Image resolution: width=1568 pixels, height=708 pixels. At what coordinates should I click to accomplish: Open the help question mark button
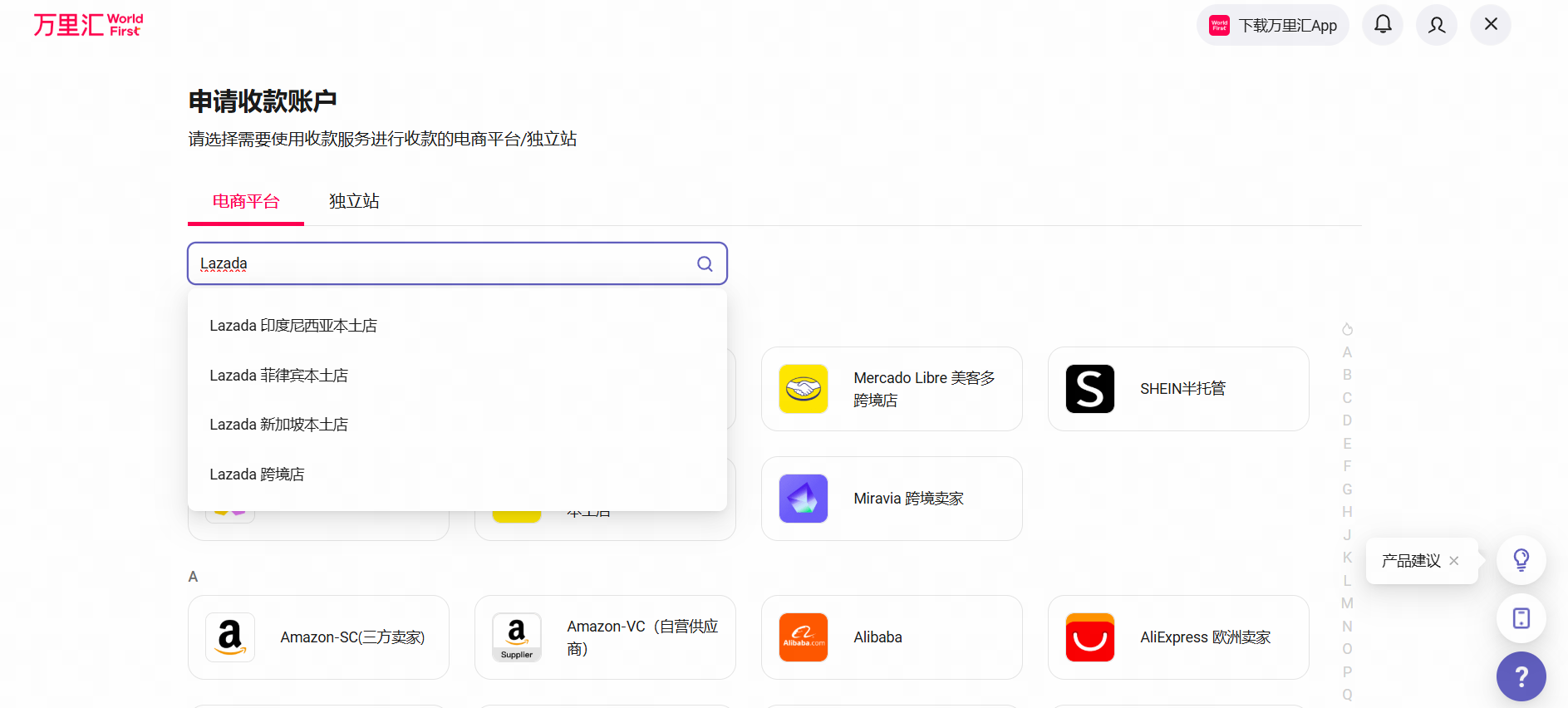[x=1521, y=676]
